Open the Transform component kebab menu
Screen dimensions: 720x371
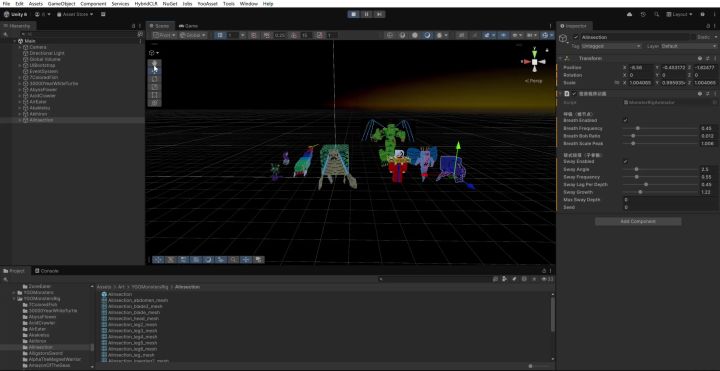coord(714,58)
